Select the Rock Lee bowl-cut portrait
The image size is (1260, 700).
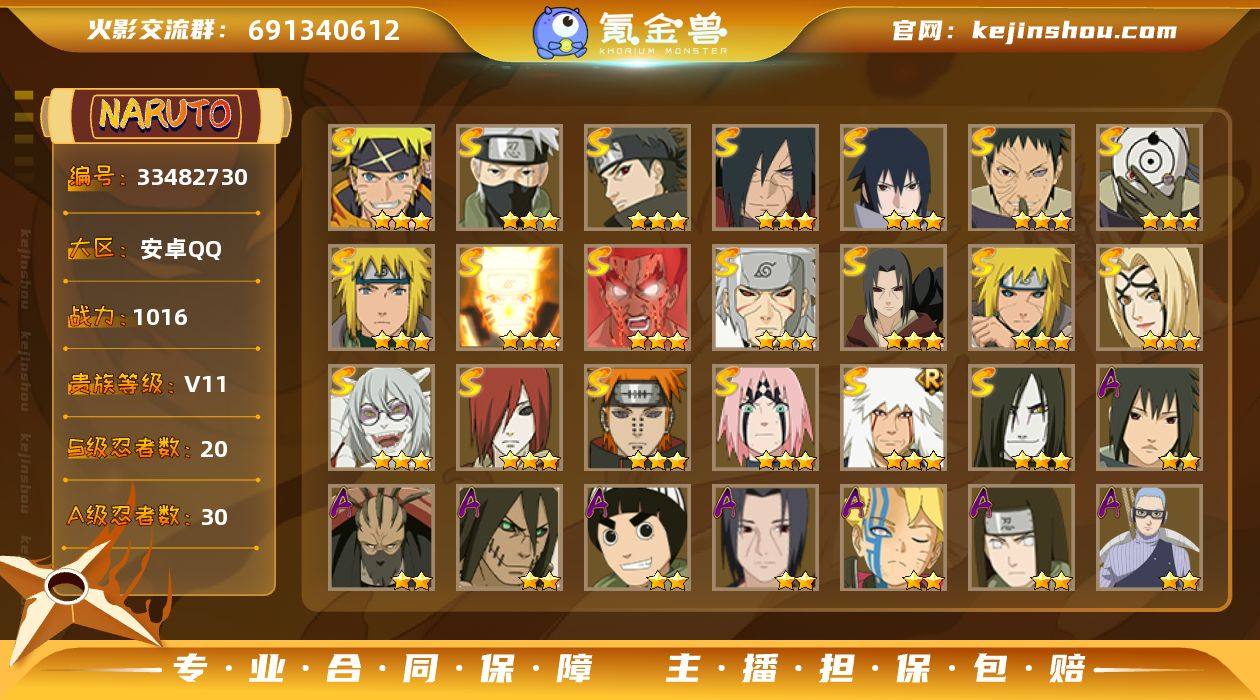638,538
